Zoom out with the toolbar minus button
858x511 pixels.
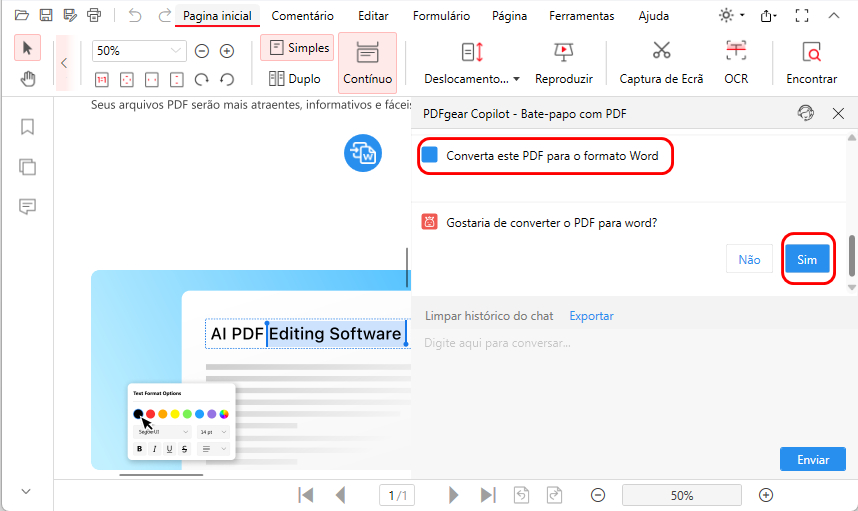[202, 51]
